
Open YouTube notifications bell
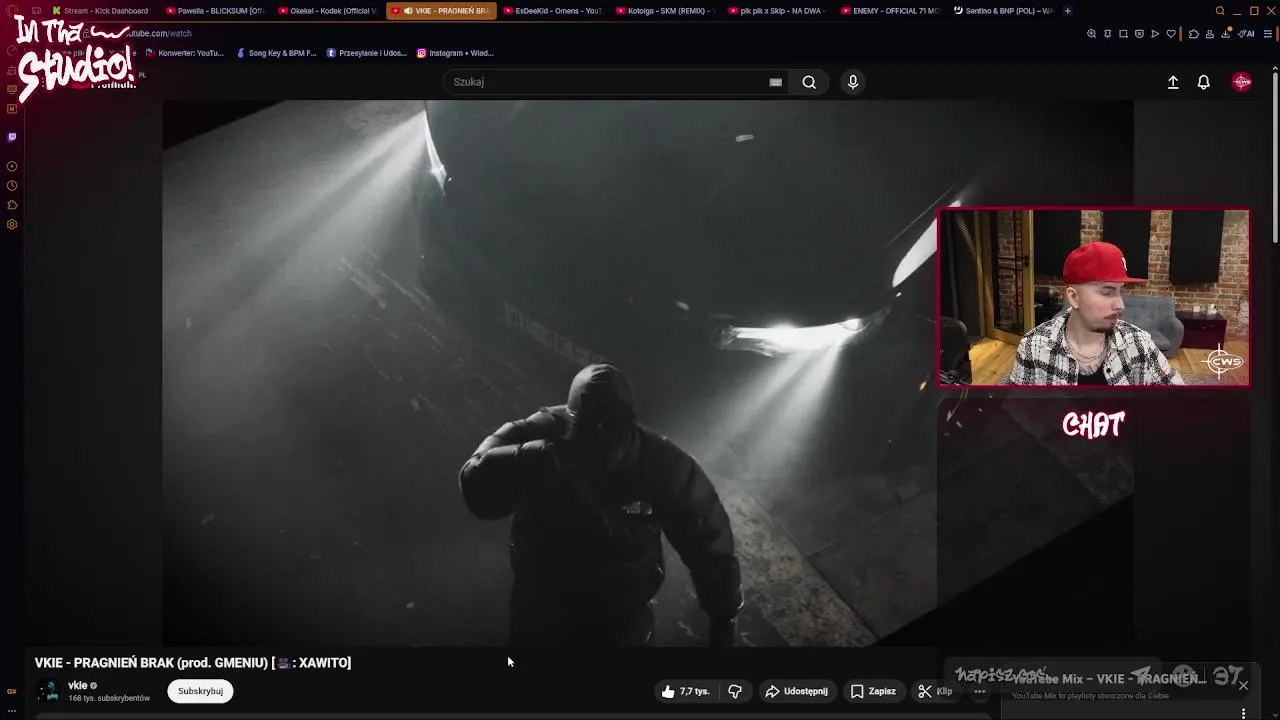(1204, 82)
